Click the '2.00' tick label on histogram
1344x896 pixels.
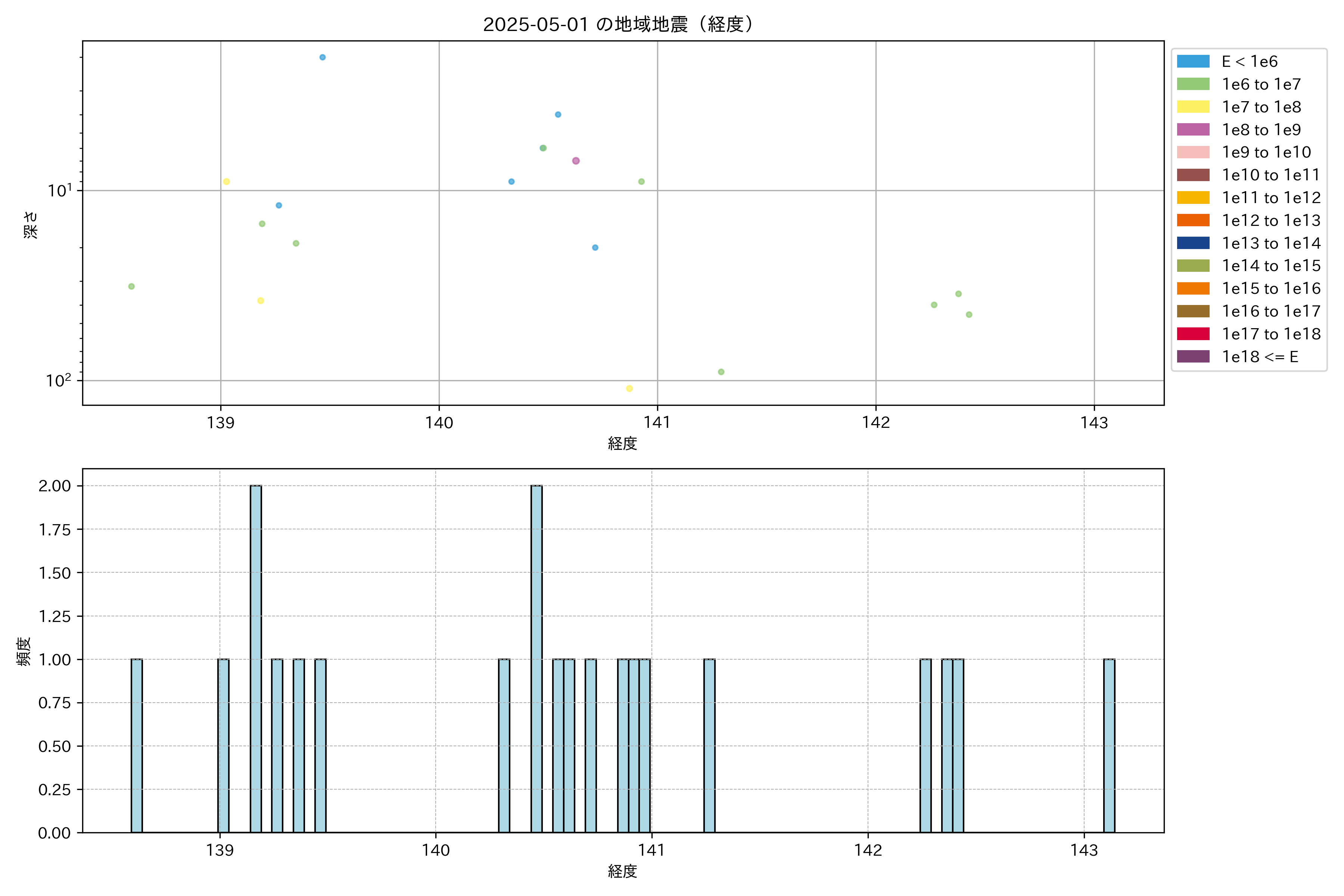(x=54, y=486)
